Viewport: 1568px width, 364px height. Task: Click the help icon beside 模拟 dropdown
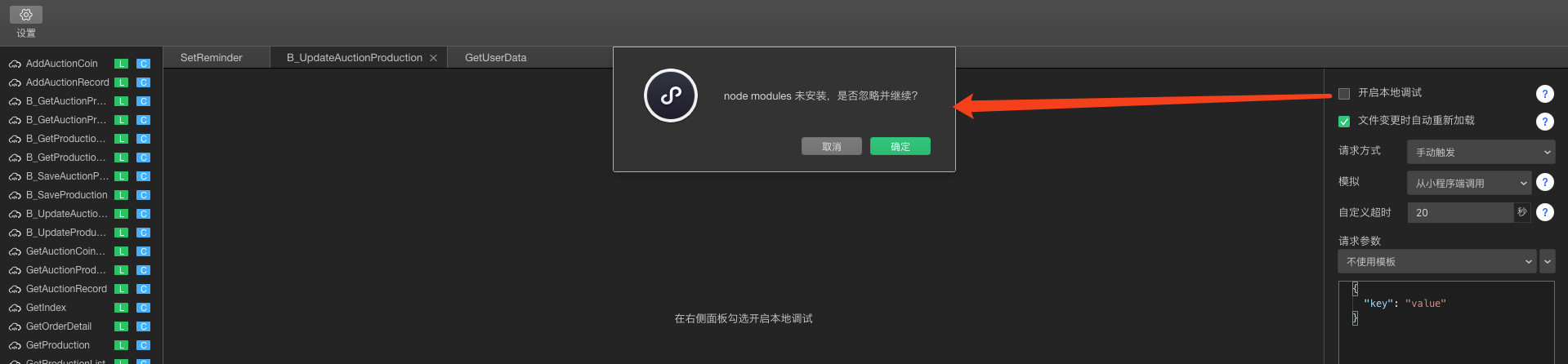1544,182
